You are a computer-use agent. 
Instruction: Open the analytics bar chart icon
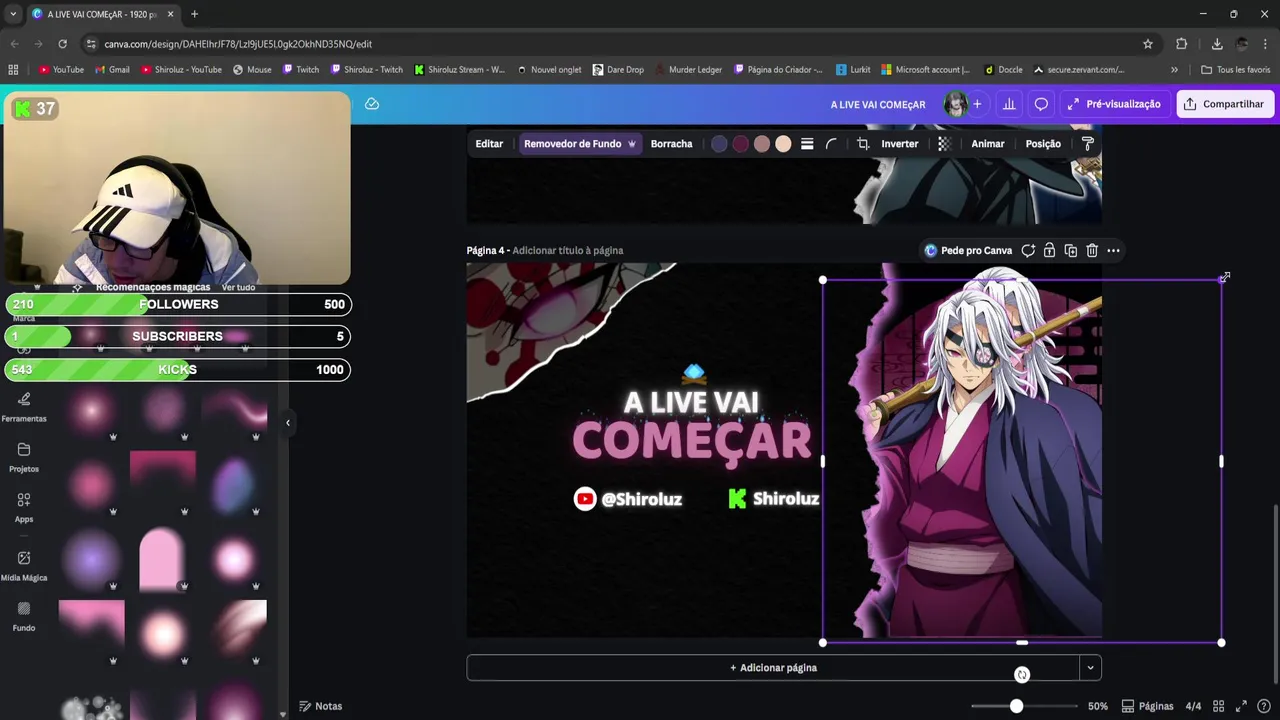(x=1009, y=104)
